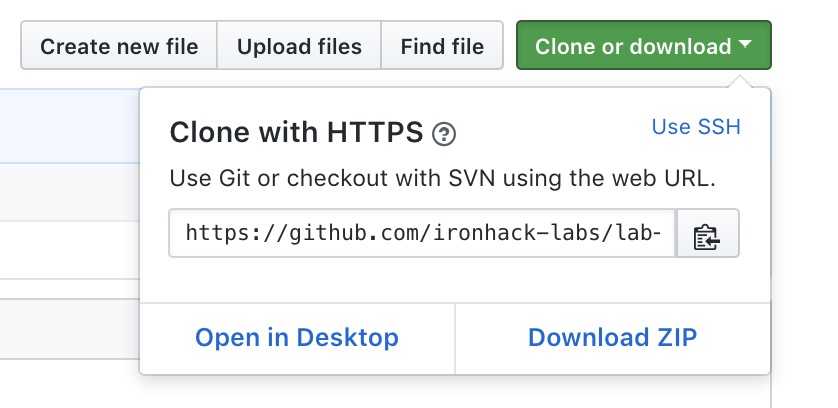Open the Clone or download menu
The width and height of the screenshot is (838, 408).
pyautogui.click(x=643, y=46)
